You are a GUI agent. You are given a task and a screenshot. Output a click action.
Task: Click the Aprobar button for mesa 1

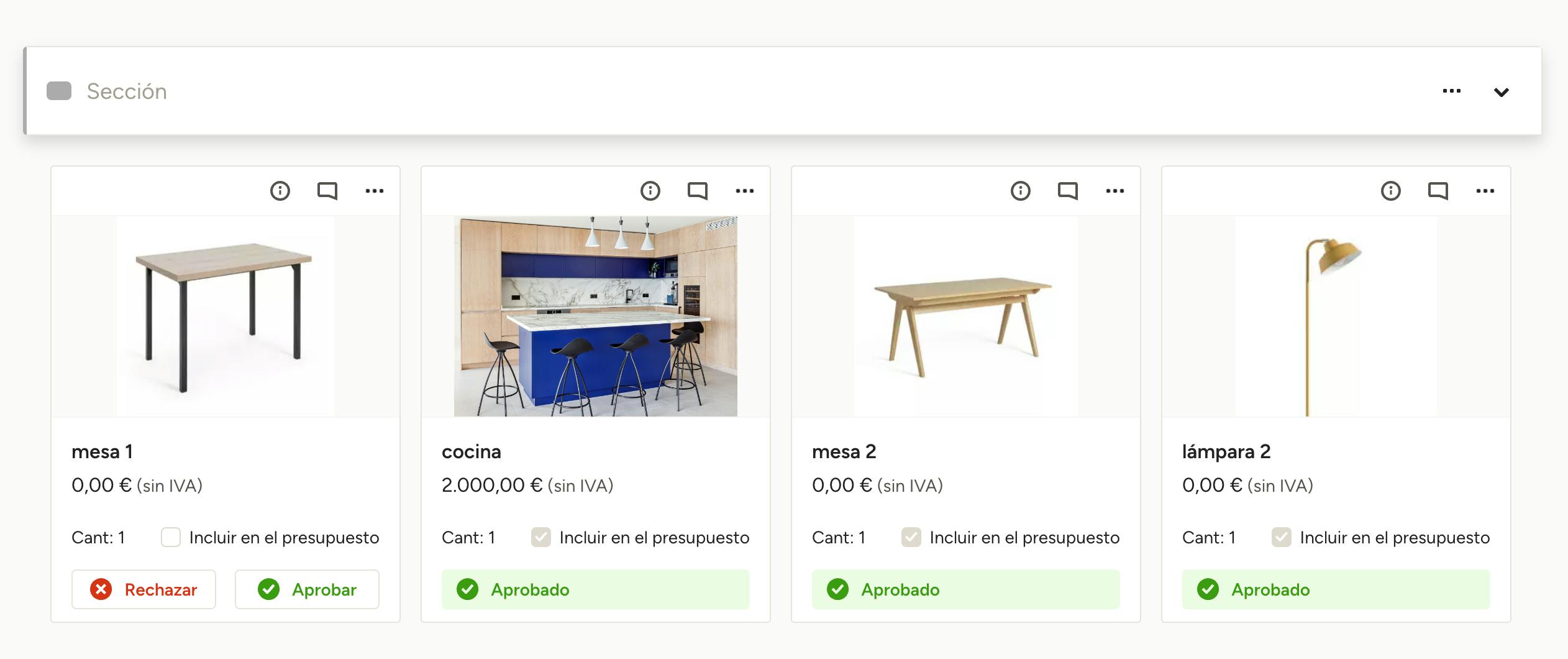click(x=307, y=589)
